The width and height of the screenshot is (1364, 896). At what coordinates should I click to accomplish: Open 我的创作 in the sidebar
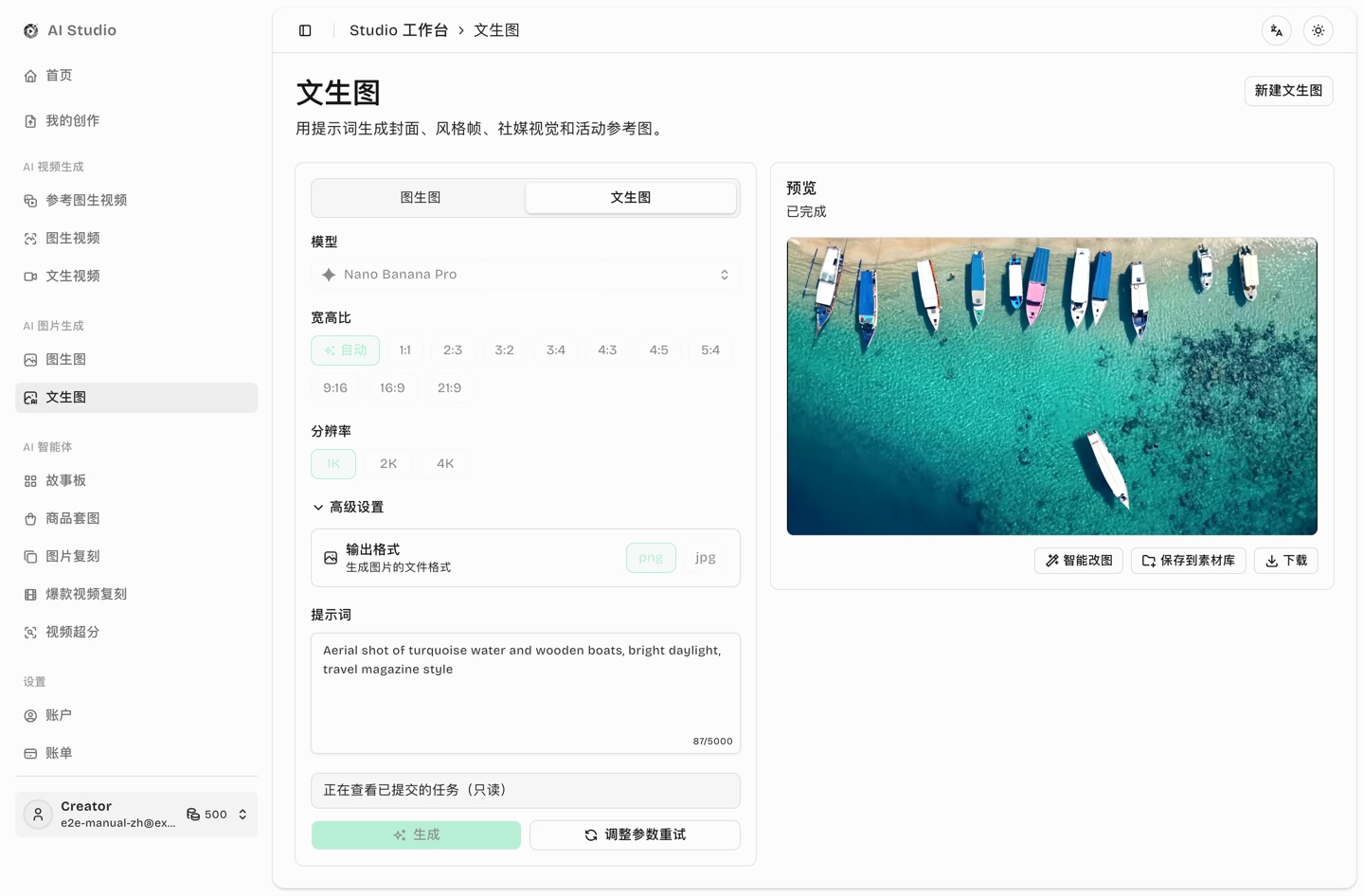(136, 121)
